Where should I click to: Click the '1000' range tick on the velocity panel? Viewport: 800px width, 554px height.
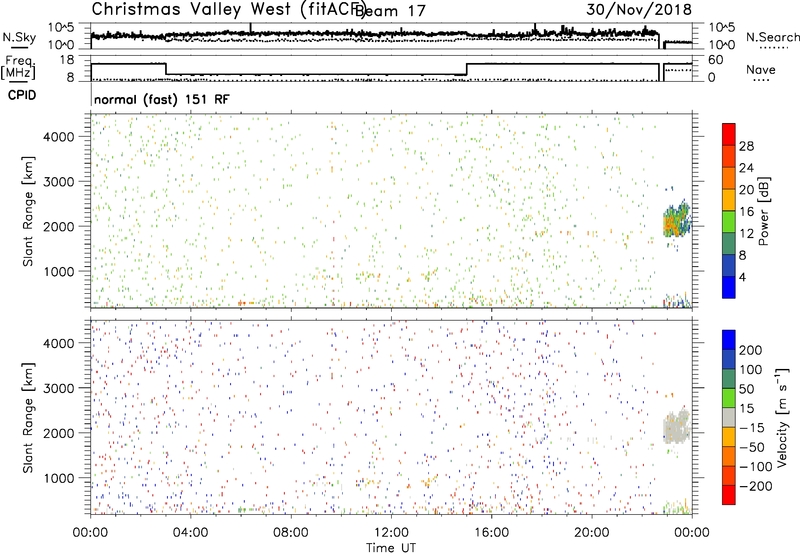pos(59,478)
